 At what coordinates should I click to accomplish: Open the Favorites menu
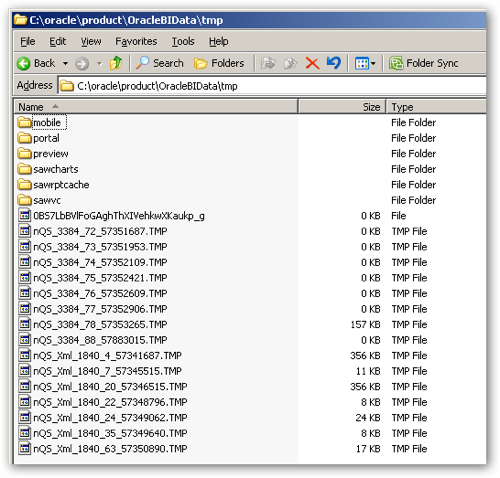point(136,41)
